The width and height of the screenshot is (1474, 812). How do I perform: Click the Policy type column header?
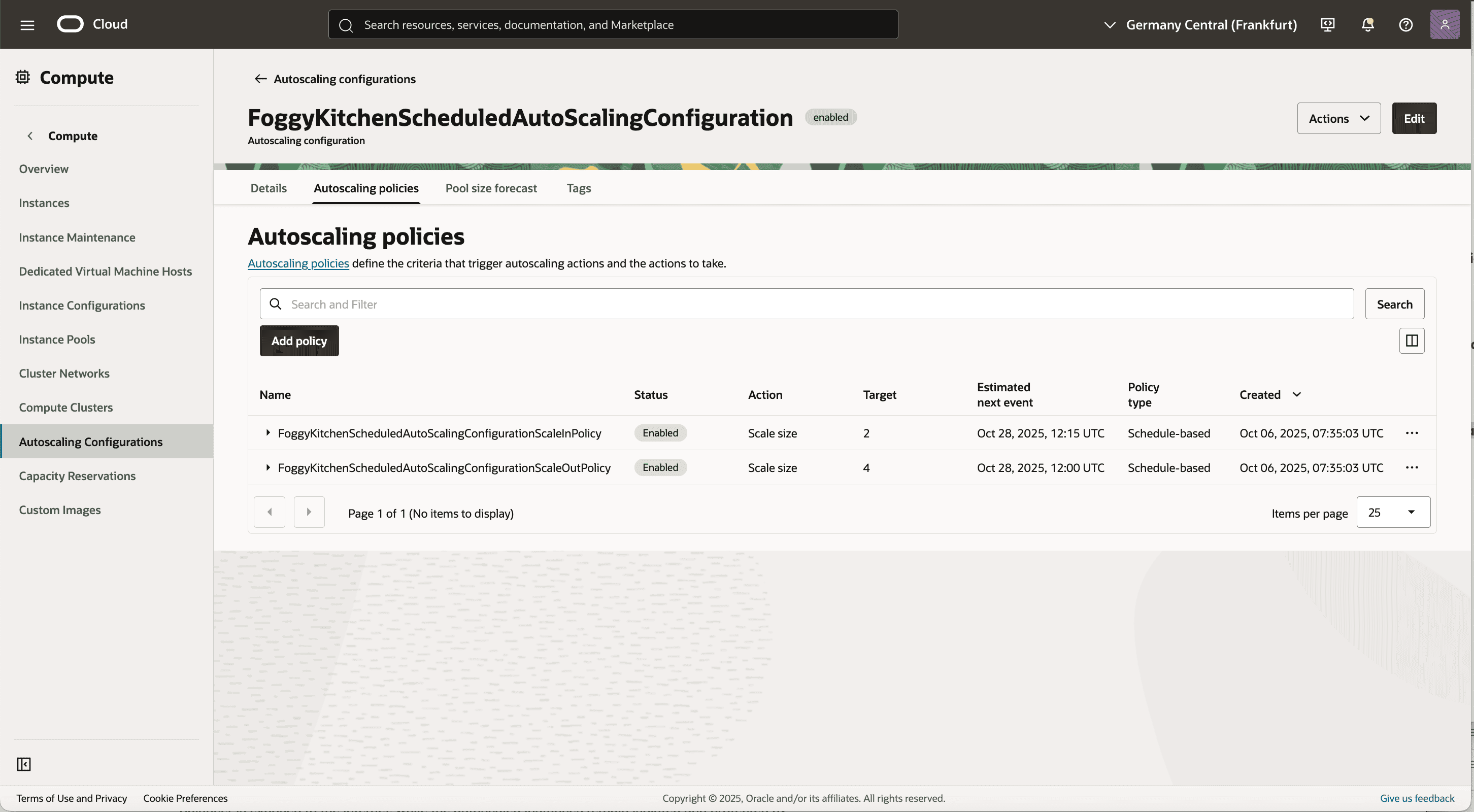1143,395
